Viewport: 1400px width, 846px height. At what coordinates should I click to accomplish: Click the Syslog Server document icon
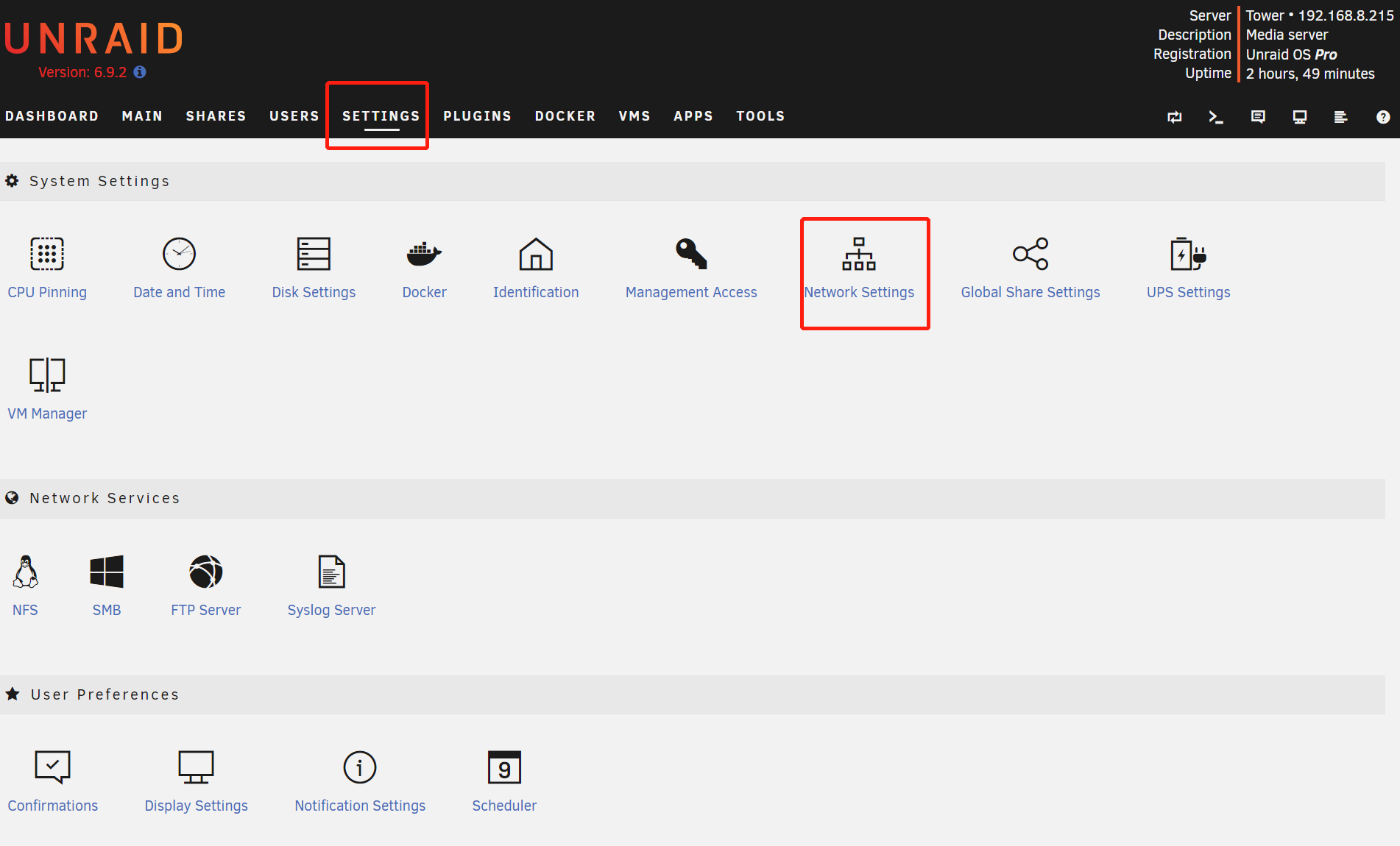point(331,572)
